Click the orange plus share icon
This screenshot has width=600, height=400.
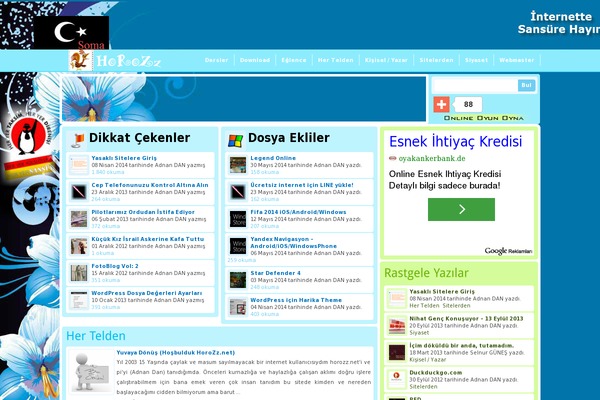[x=441, y=104]
